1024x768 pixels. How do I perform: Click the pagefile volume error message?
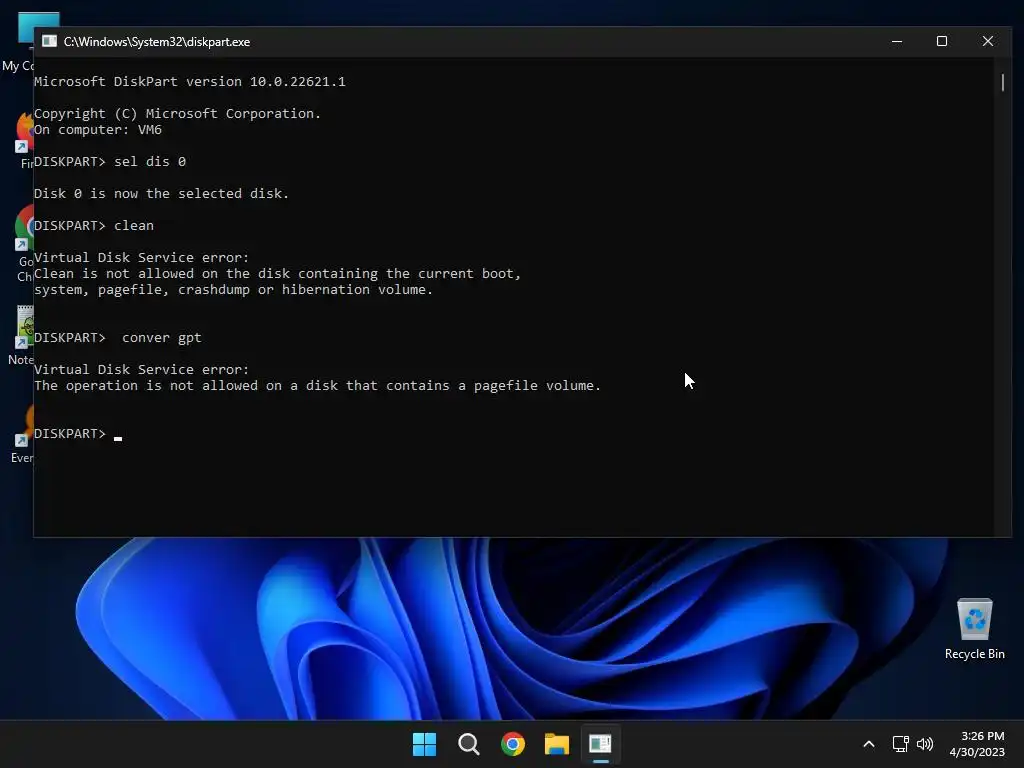(317, 385)
